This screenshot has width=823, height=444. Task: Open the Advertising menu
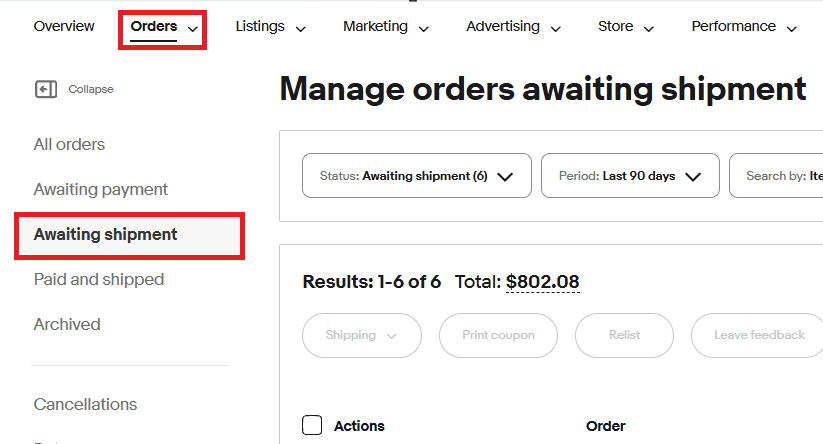(513, 27)
